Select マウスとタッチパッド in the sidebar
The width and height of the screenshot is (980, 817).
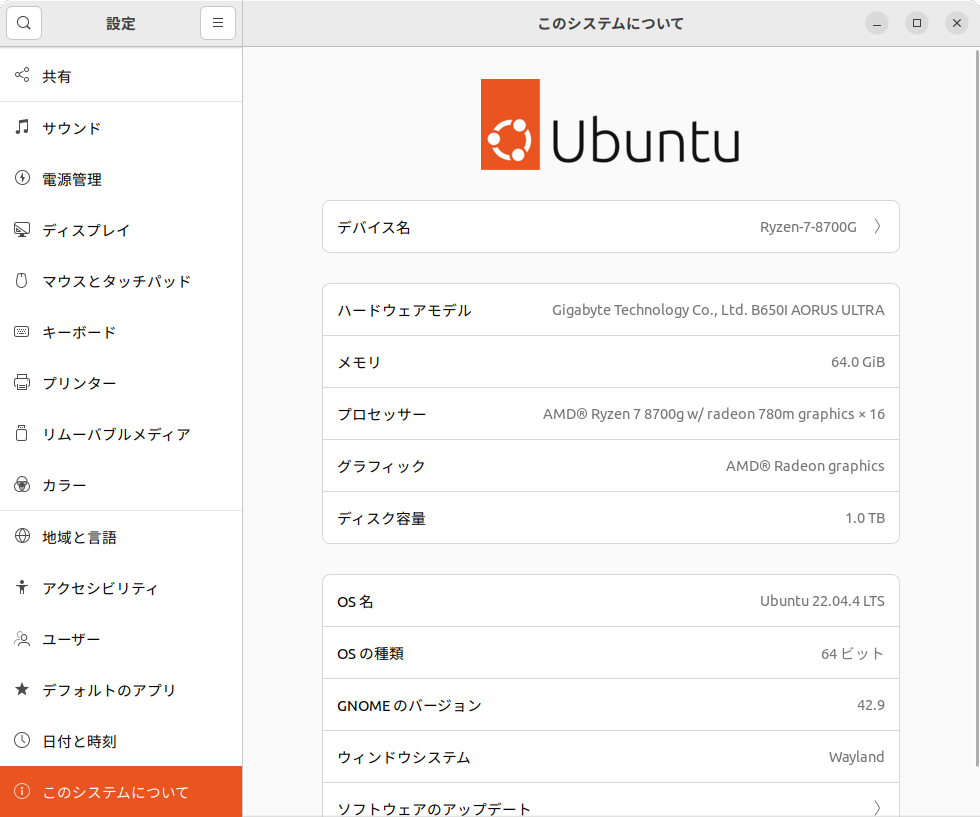121,281
